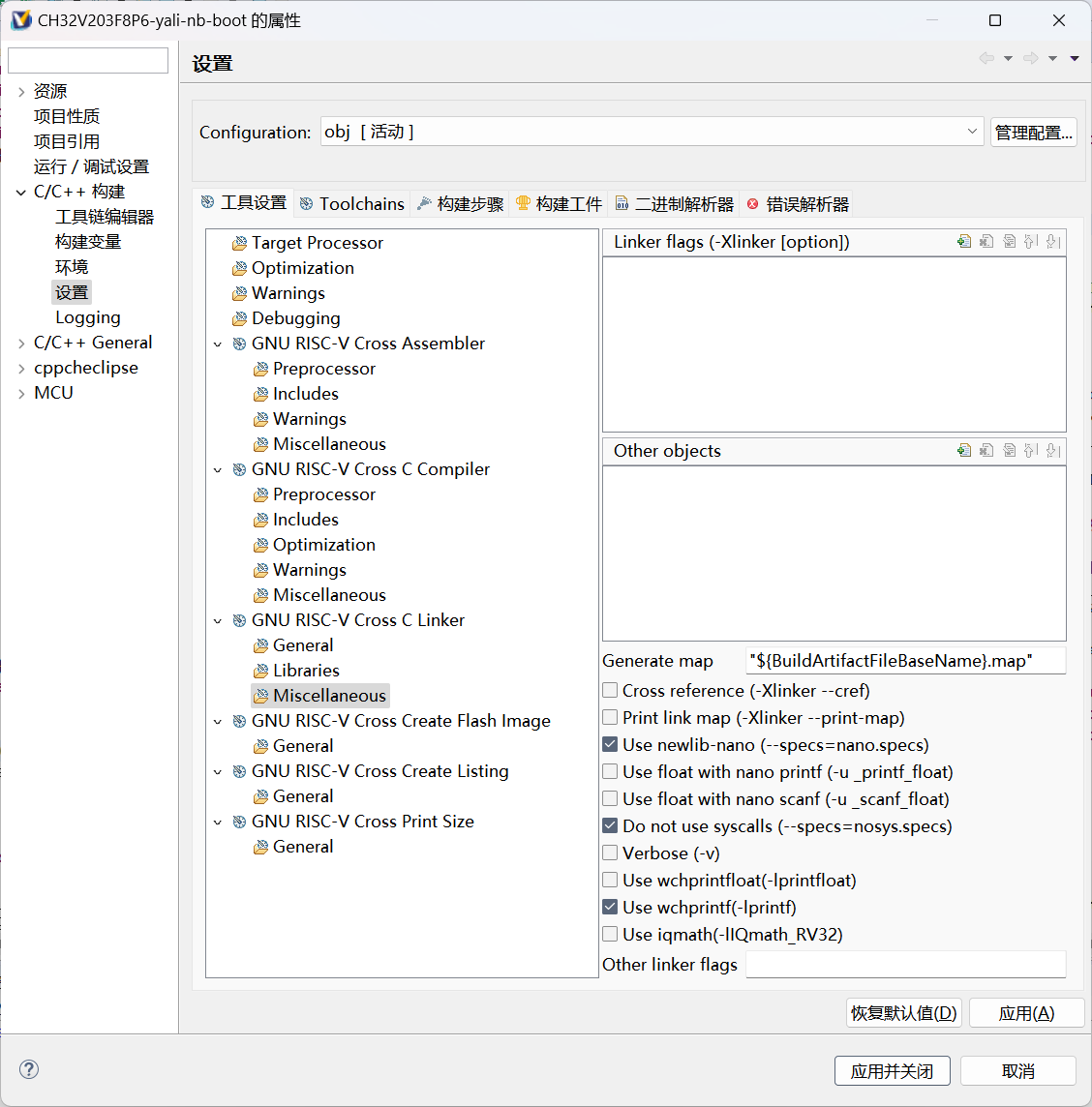The width and height of the screenshot is (1092, 1107).
Task: Toggle Use float with nano printf
Action: [610, 772]
